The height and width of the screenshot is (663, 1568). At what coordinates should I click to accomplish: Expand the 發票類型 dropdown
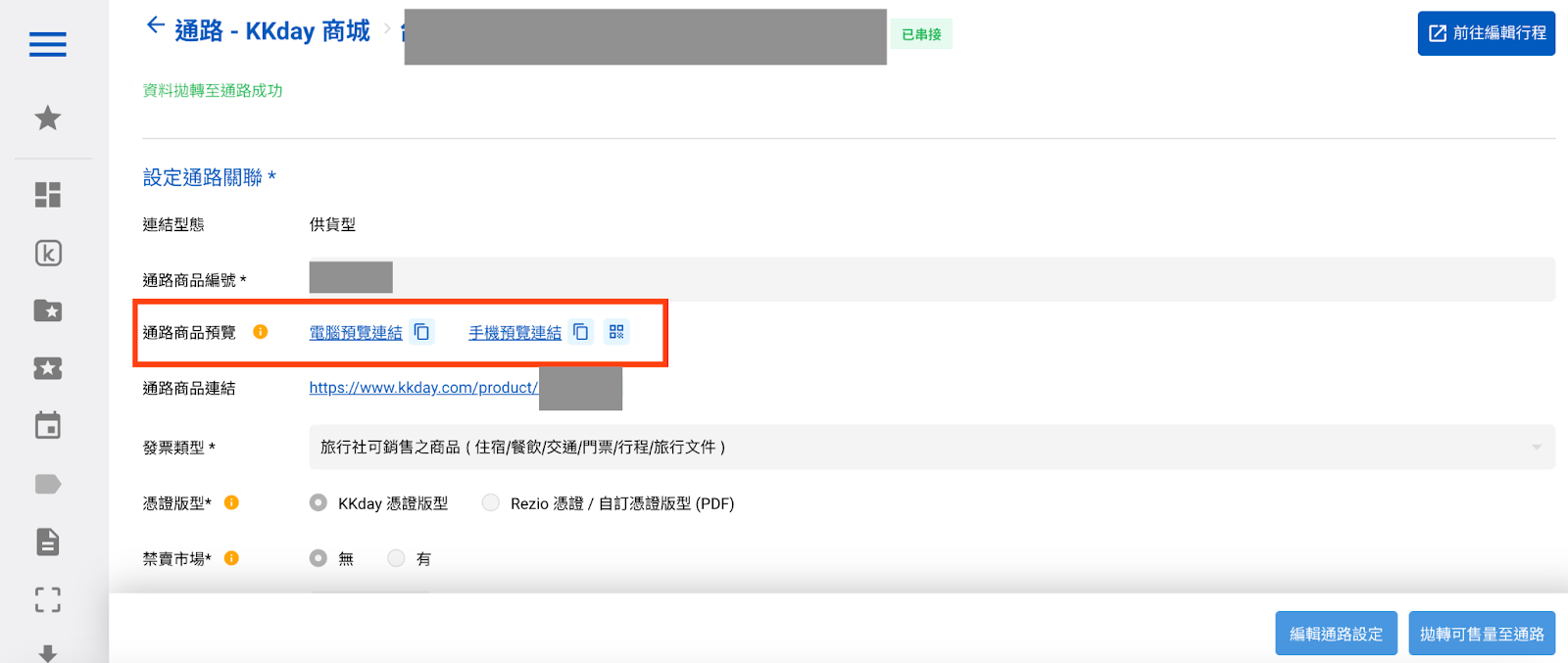click(932, 447)
